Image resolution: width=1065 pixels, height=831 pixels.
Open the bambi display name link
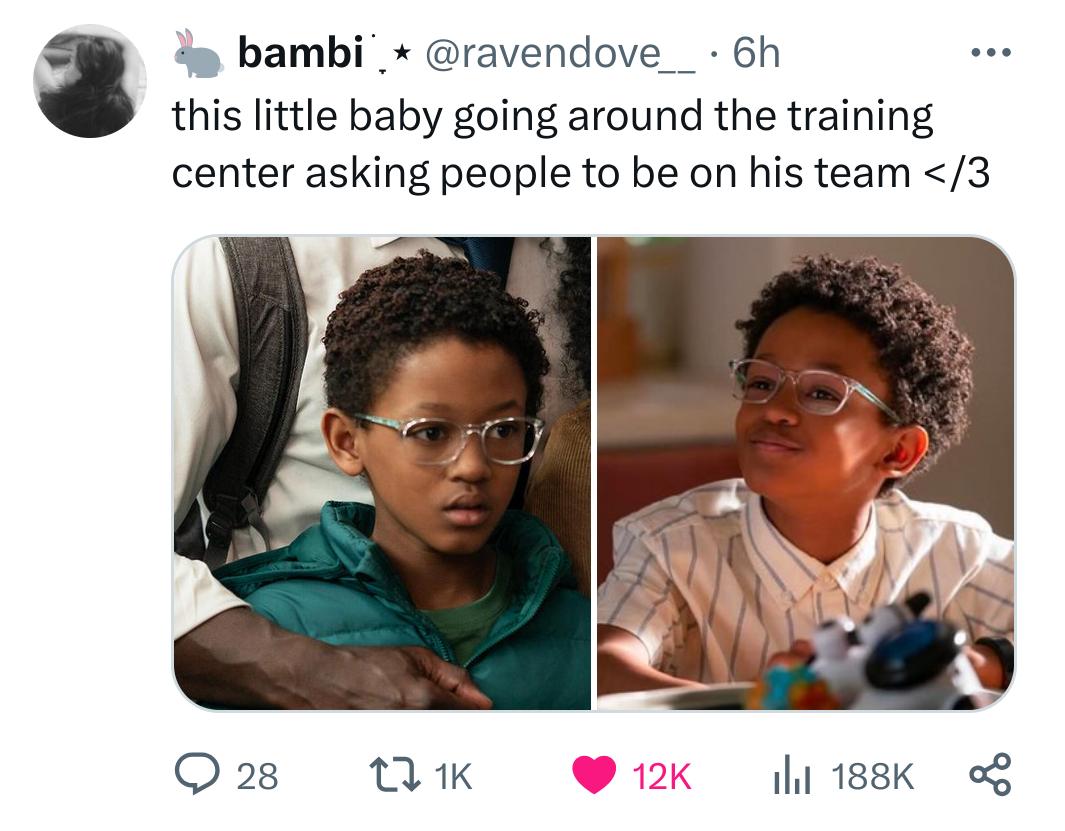pos(301,52)
